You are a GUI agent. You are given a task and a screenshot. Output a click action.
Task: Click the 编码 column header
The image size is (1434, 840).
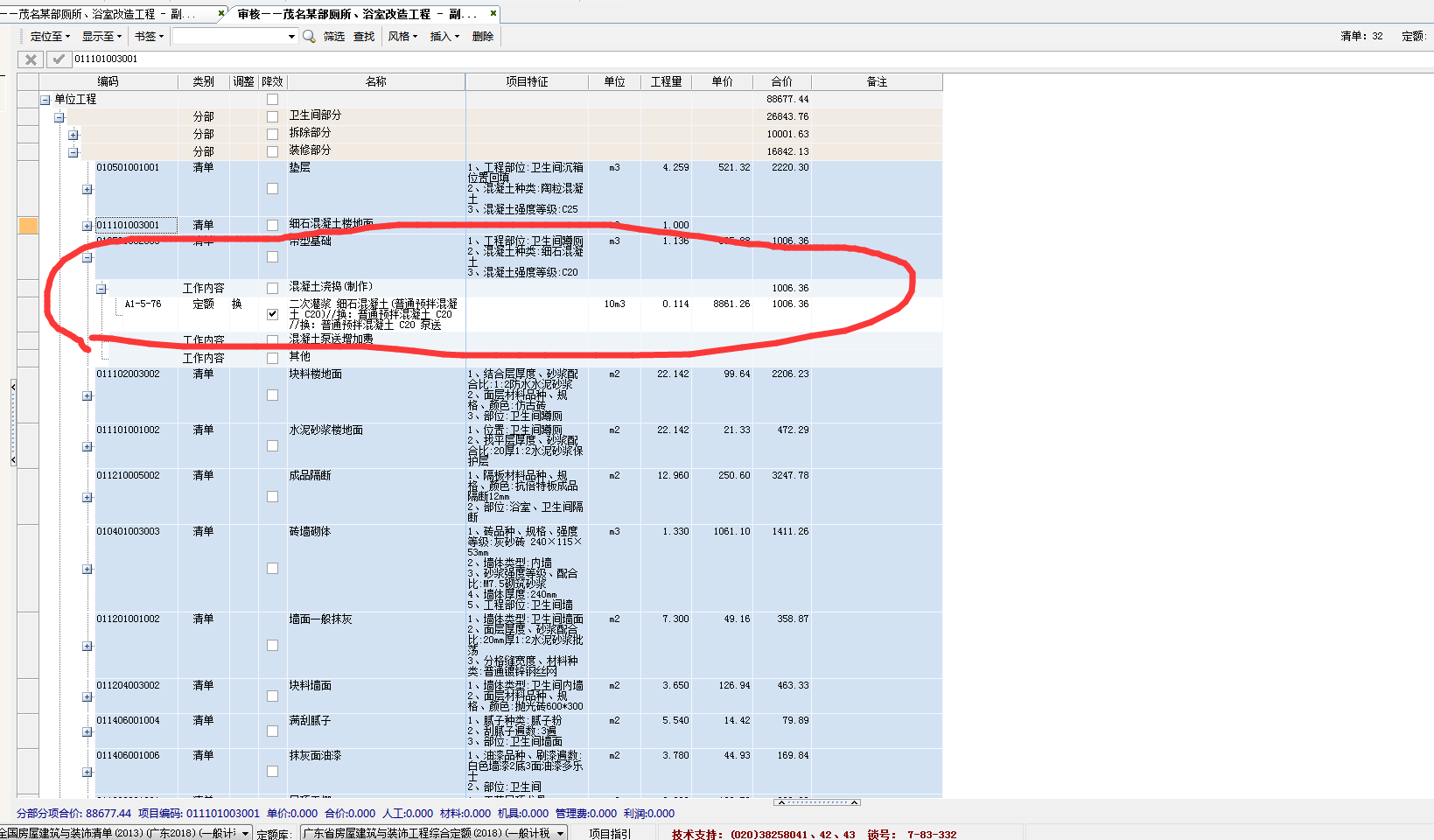click(108, 81)
